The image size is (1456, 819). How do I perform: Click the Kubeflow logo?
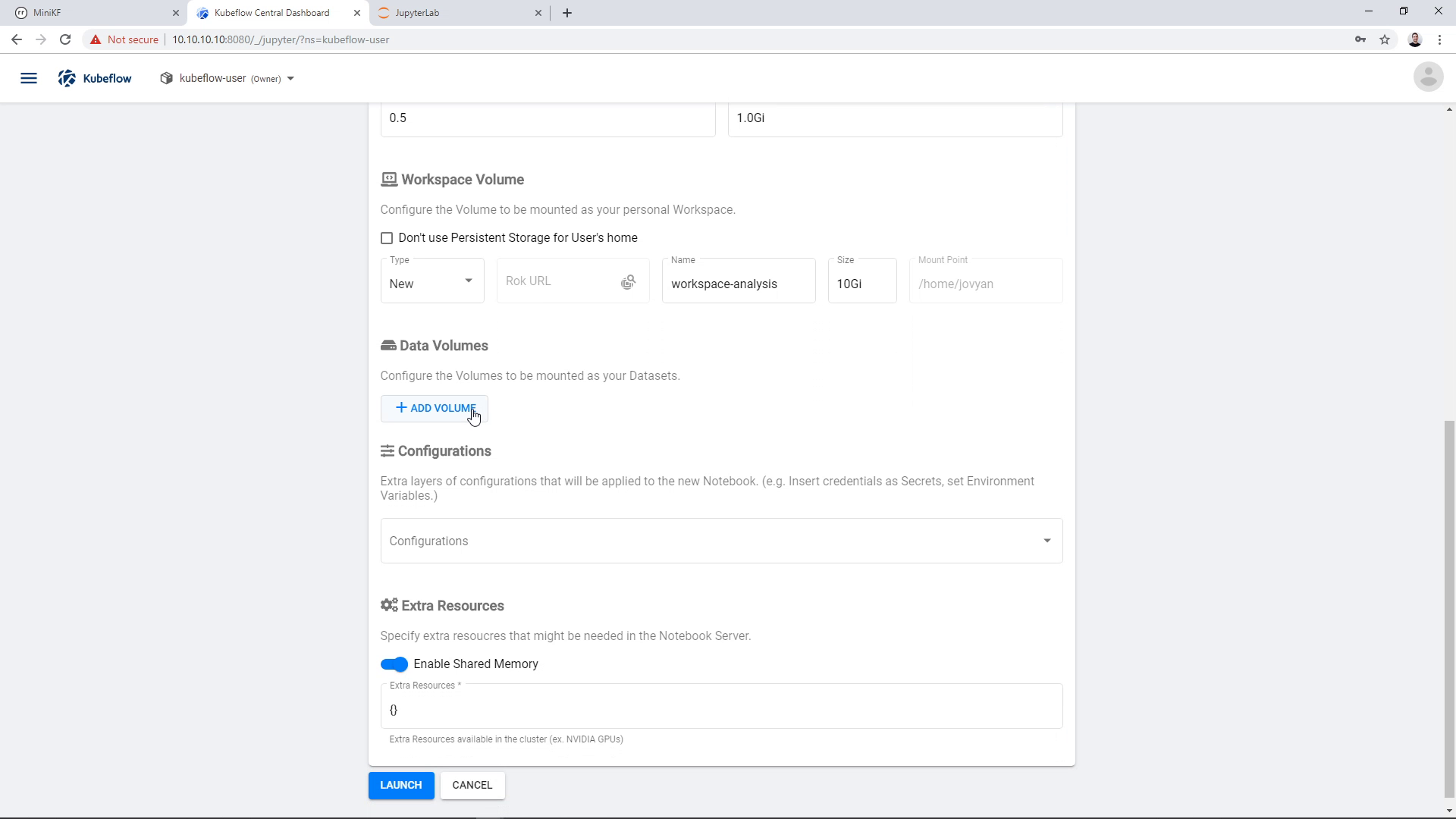[x=95, y=78]
